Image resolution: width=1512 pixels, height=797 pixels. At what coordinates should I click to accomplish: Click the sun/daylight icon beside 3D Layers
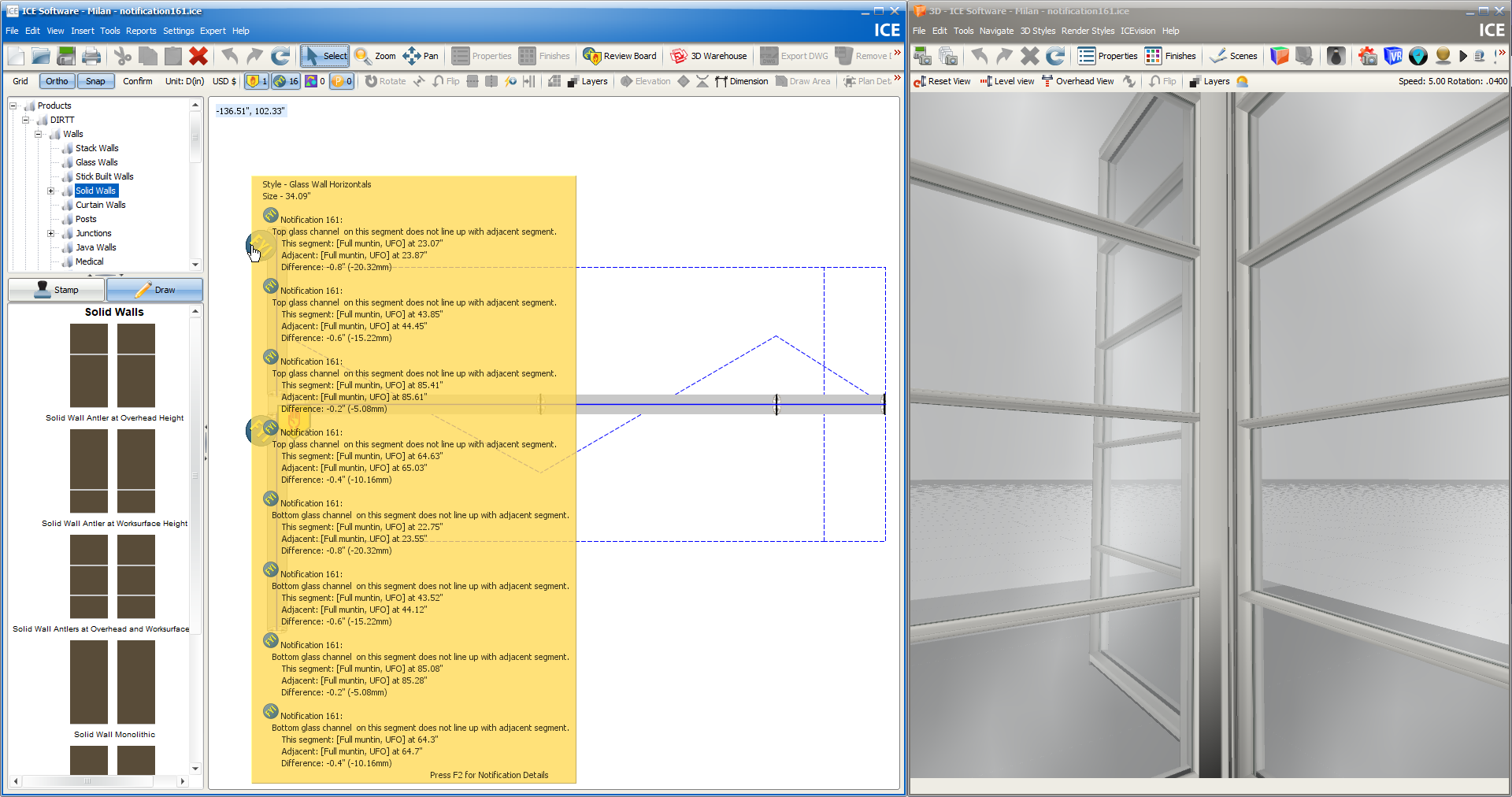click(x=1243, y=81)
